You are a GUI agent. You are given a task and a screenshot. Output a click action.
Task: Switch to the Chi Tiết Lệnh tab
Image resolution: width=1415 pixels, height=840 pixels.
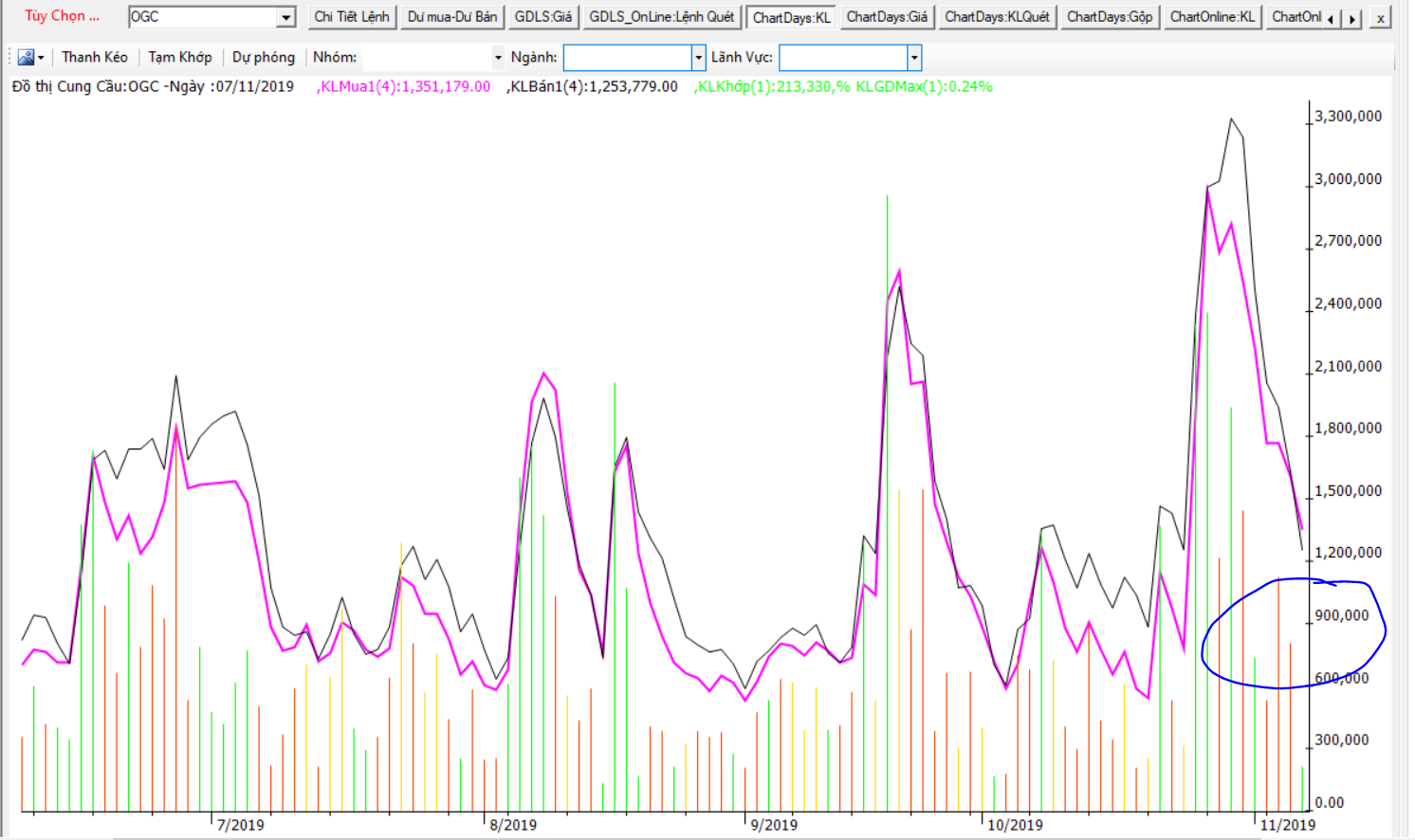(x=352, y=17)
